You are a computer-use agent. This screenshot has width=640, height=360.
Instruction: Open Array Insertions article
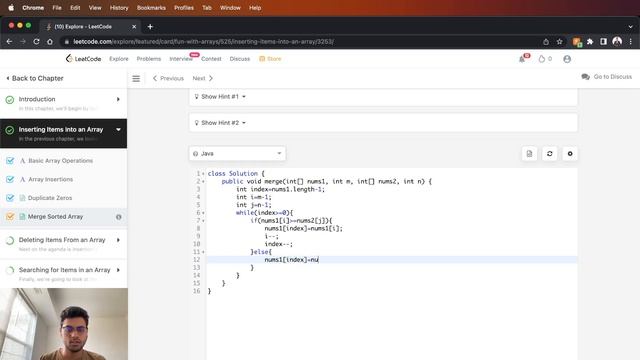51,179
